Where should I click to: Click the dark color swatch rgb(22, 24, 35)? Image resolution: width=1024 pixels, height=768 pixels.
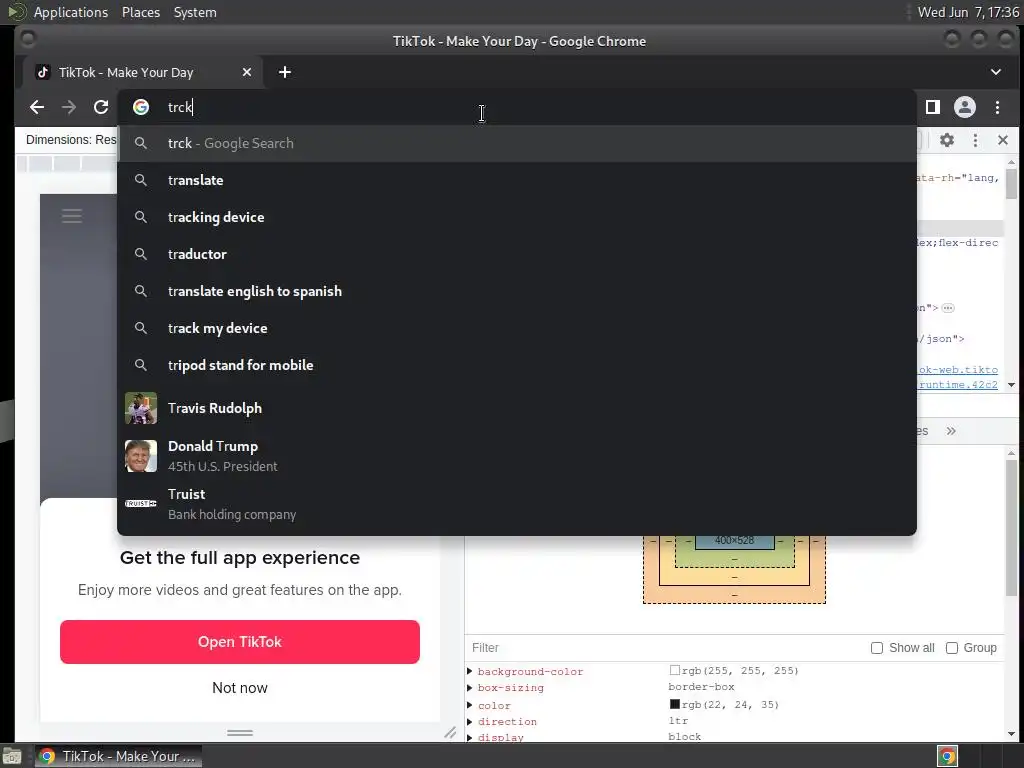point(675,704)
